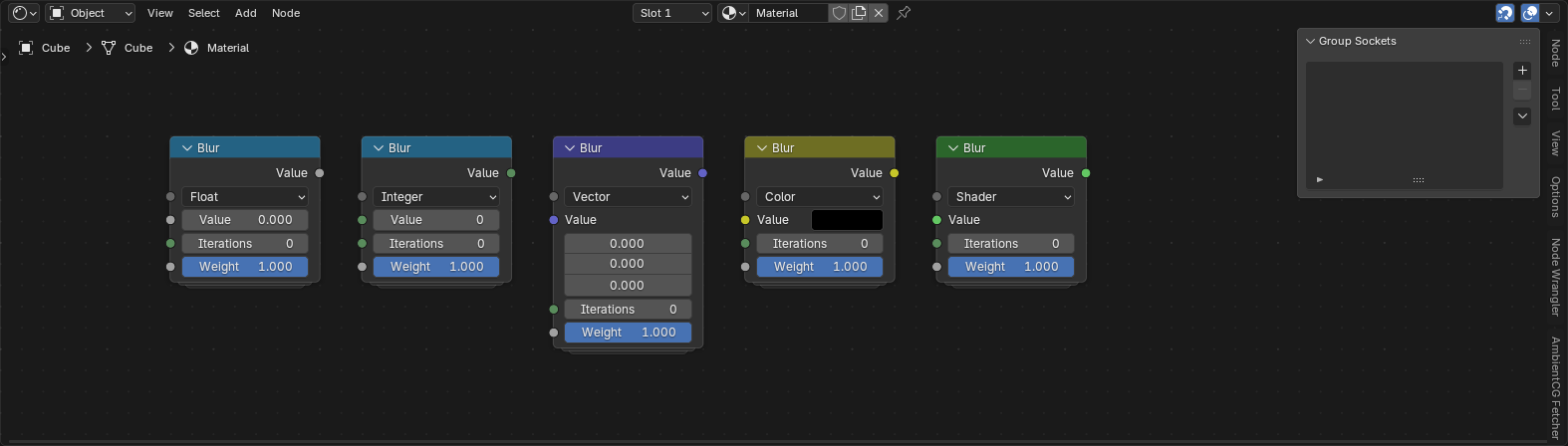Click the Color node yellow Value input socket

click(745, 220)
